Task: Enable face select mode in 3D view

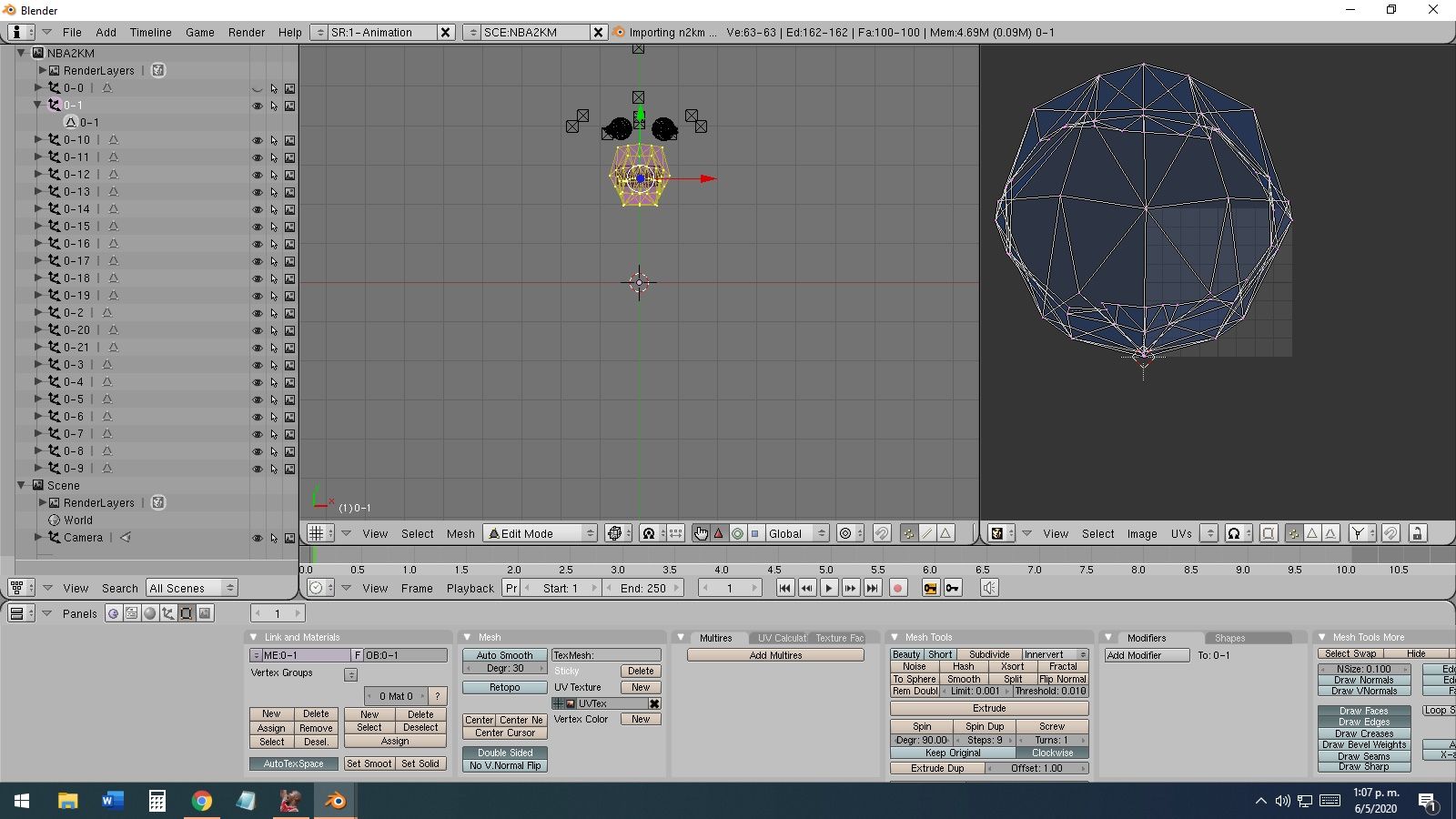Action: (945, 533)
